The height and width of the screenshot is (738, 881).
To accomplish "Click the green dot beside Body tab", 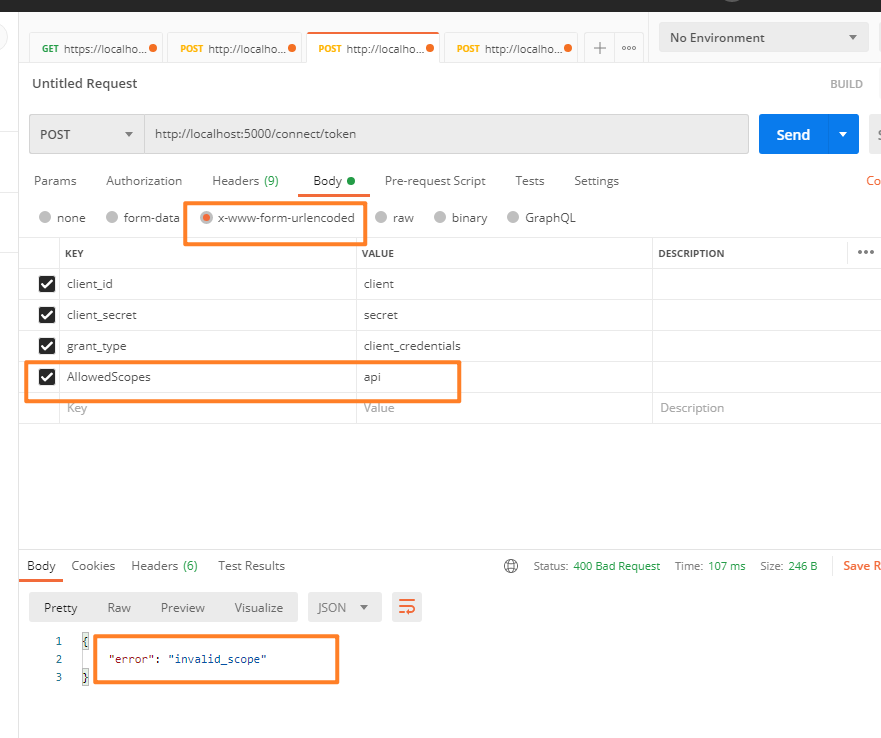I will tap(351, 181).
